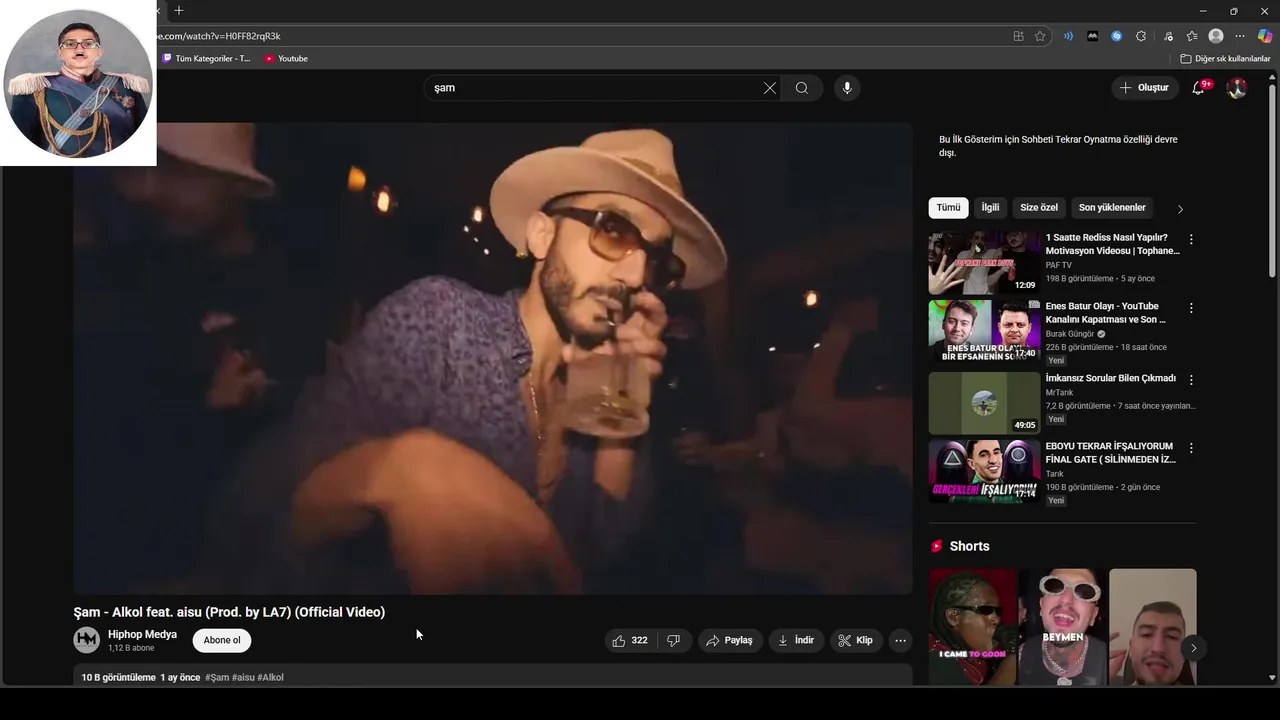The width and height of the screenshot is (1280, 720).
Task: Open the MrTarık channel name
Action: pos(1059,393)
